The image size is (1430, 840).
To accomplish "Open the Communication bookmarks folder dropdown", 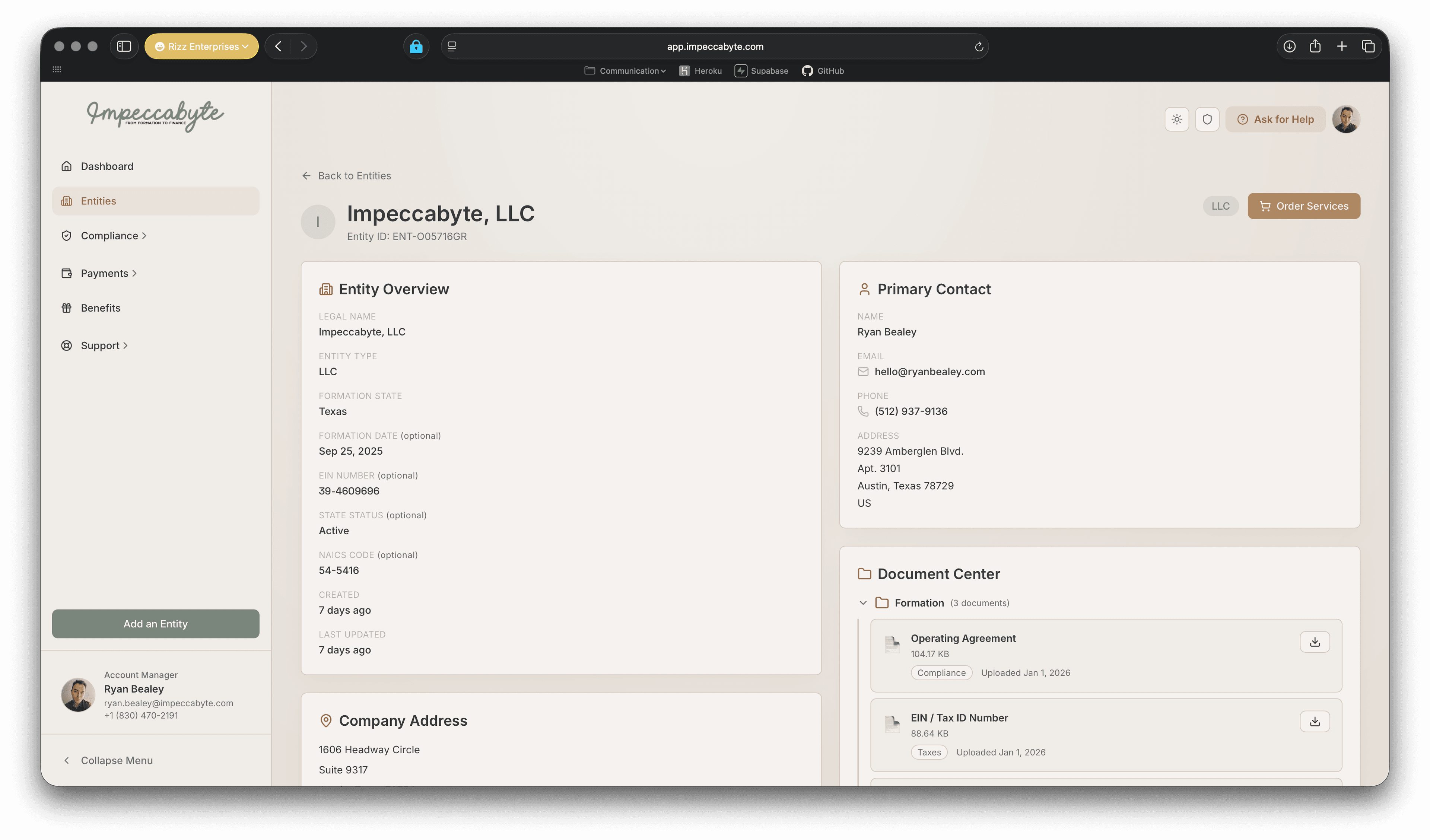I will tap(625, 71).
